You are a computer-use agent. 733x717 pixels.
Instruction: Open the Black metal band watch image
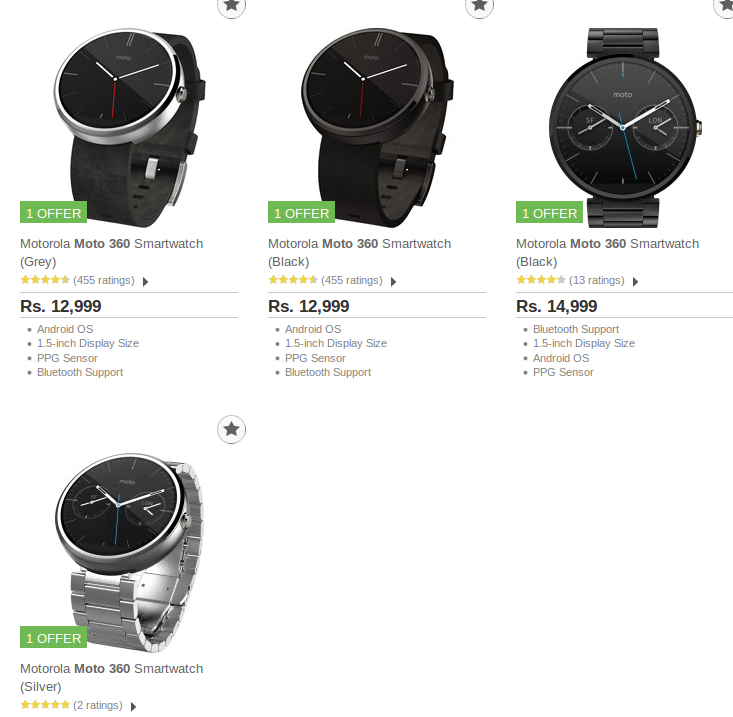(625, 128)
